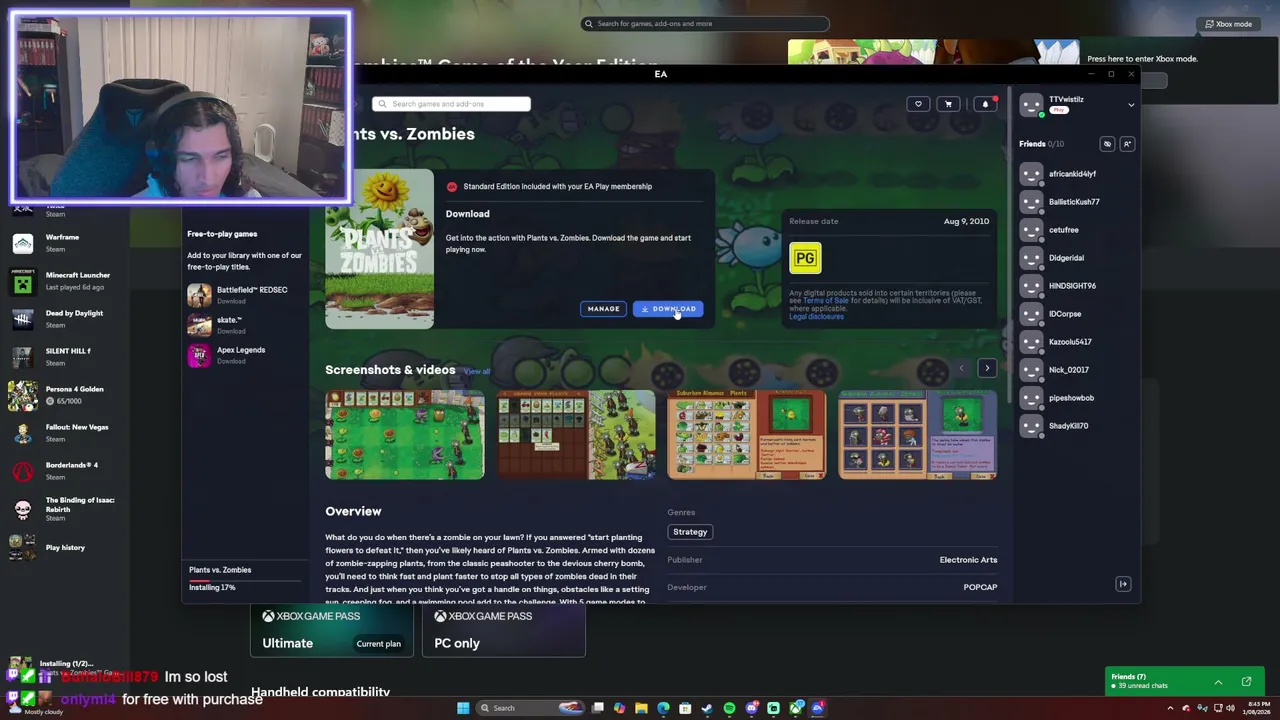
Task: Click the Plants vs. Zombies box art
Action: [380, 249]
